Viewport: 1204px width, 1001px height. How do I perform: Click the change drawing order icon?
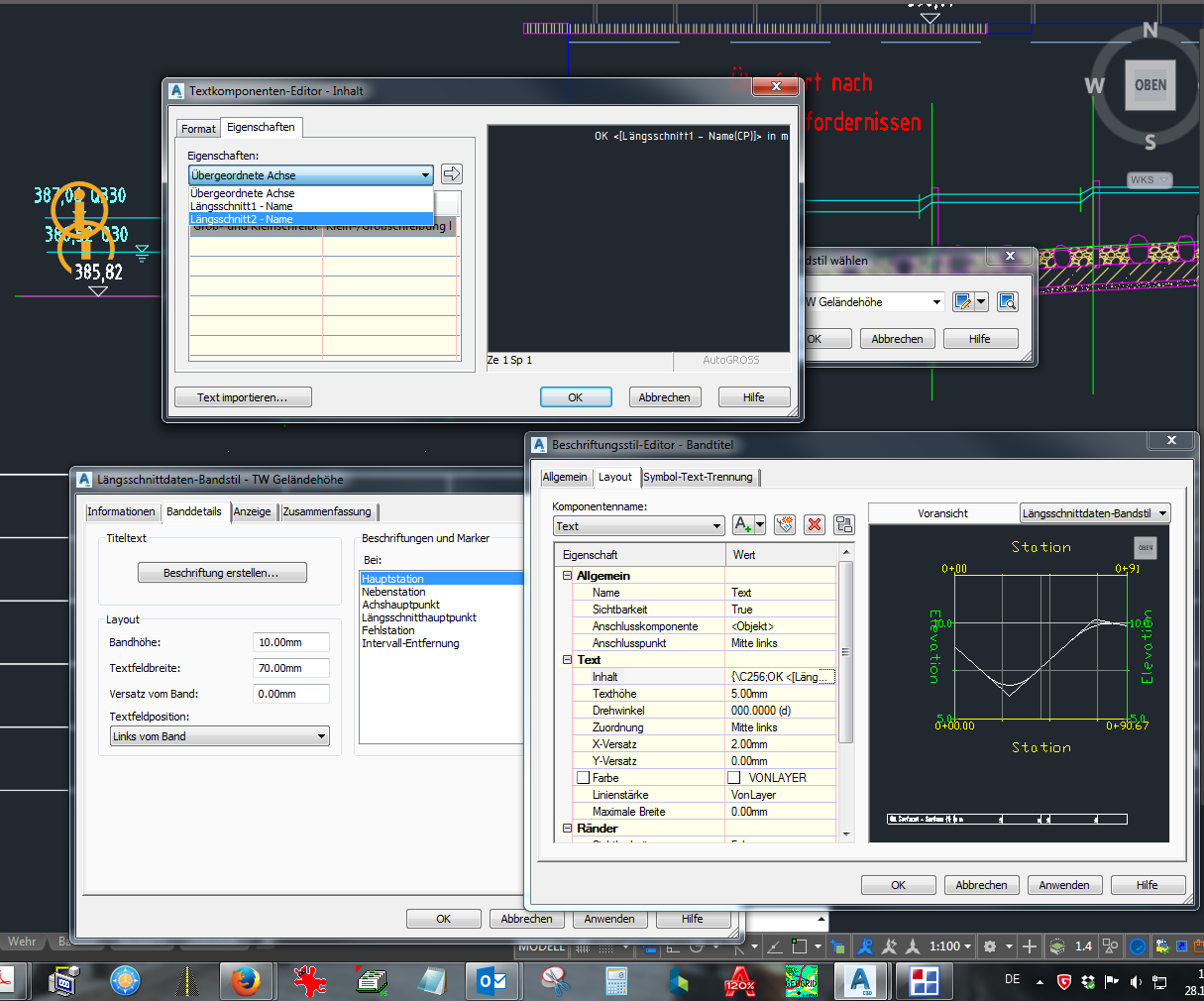tap(844, 525)
